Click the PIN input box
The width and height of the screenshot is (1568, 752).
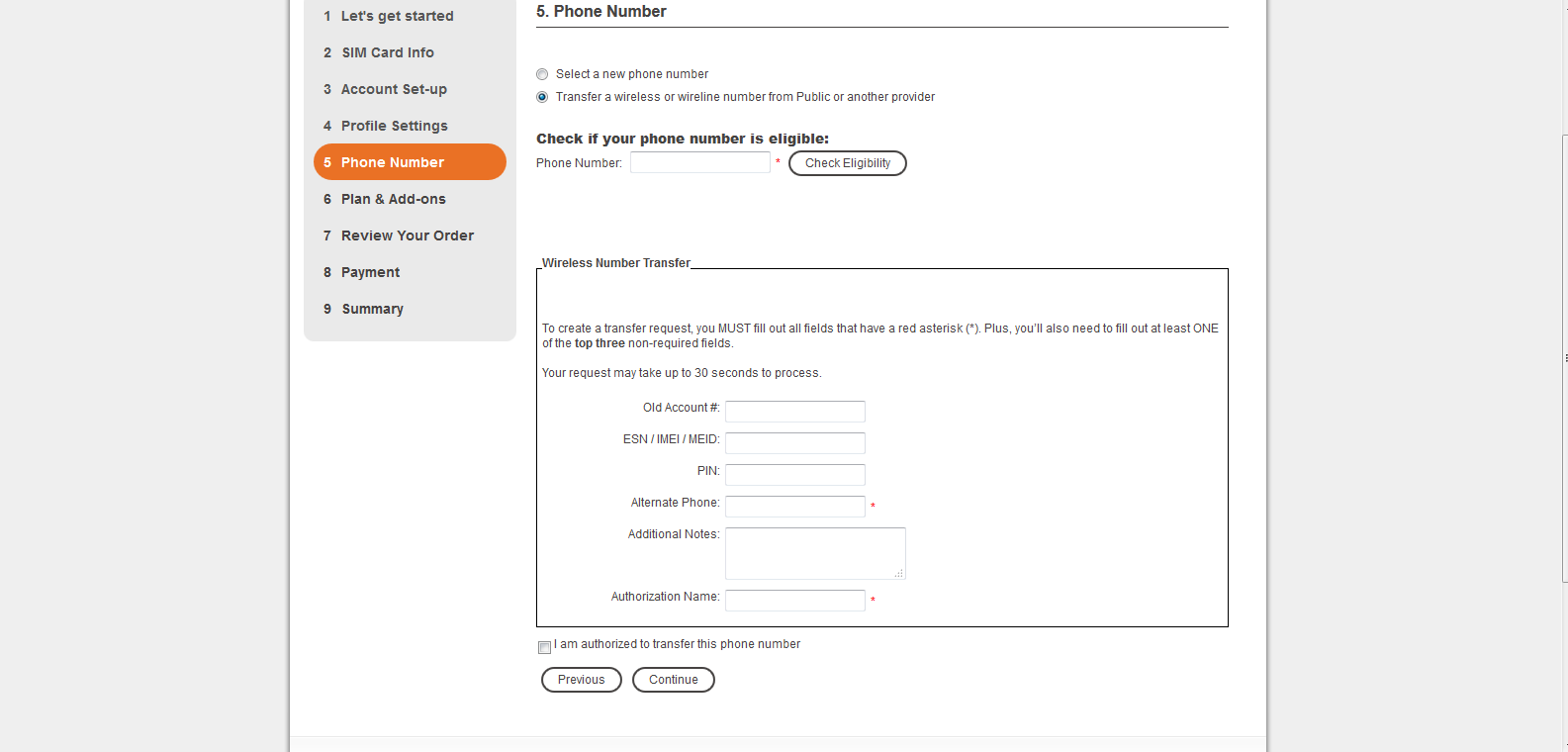(794, 475)
